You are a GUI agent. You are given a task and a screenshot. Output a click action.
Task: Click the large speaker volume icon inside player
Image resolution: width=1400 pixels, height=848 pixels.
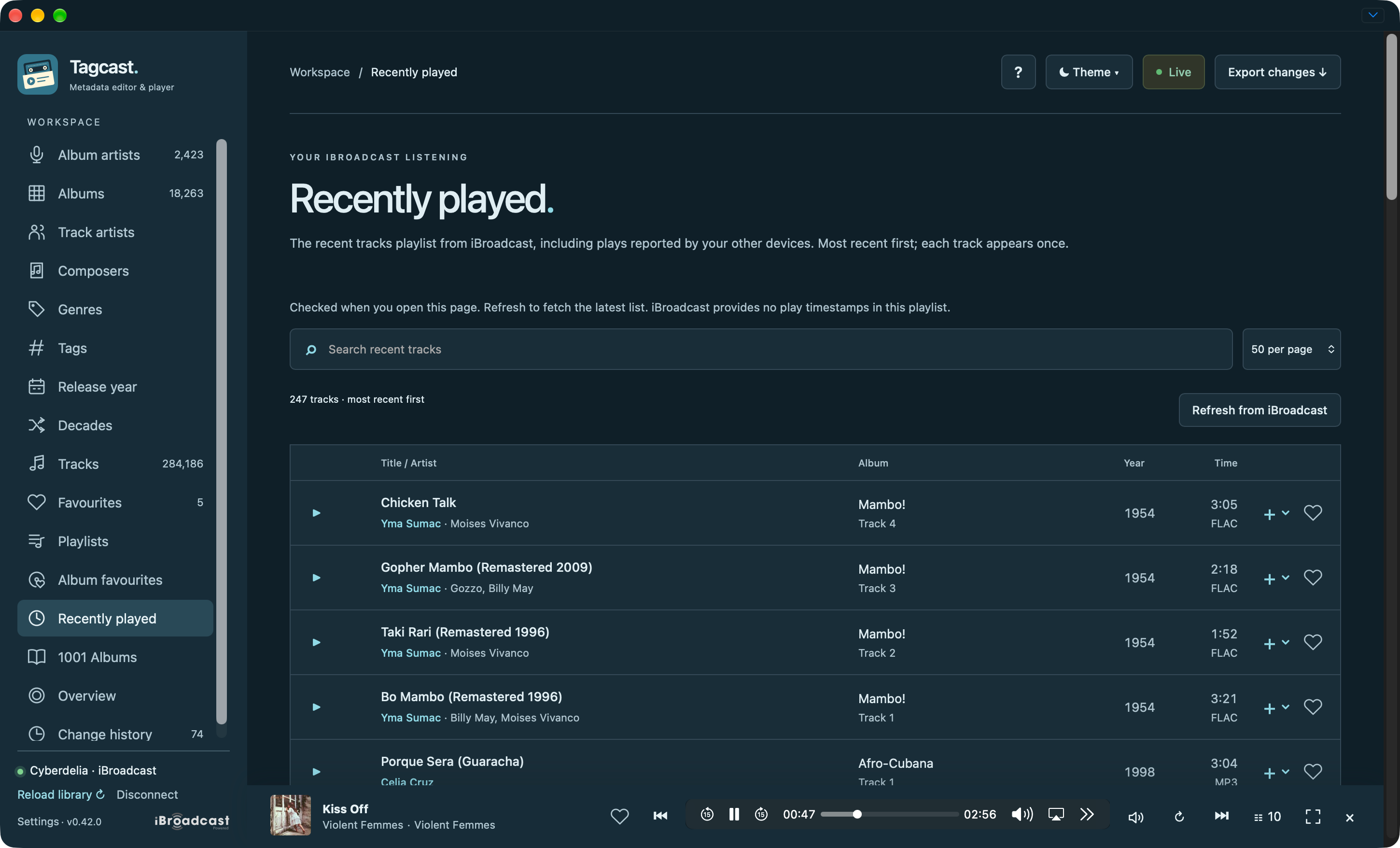point(1022,815)
